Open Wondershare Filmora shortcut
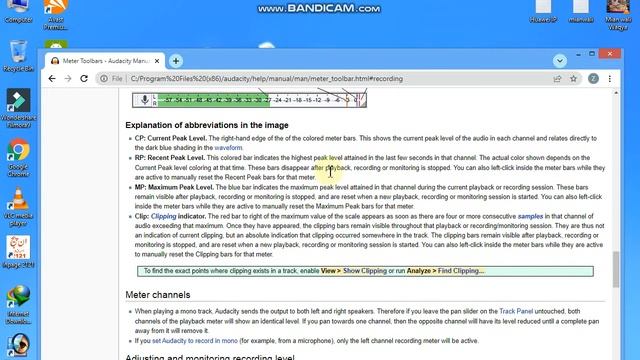Image resolution: width=640 pixels, height=360 pixels. tap(18, 108)
